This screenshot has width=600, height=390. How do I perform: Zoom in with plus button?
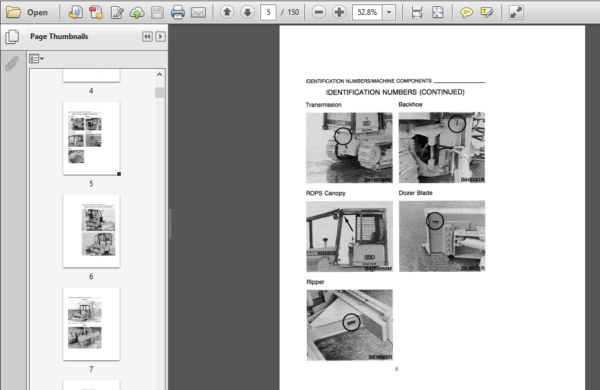(339, 12)
